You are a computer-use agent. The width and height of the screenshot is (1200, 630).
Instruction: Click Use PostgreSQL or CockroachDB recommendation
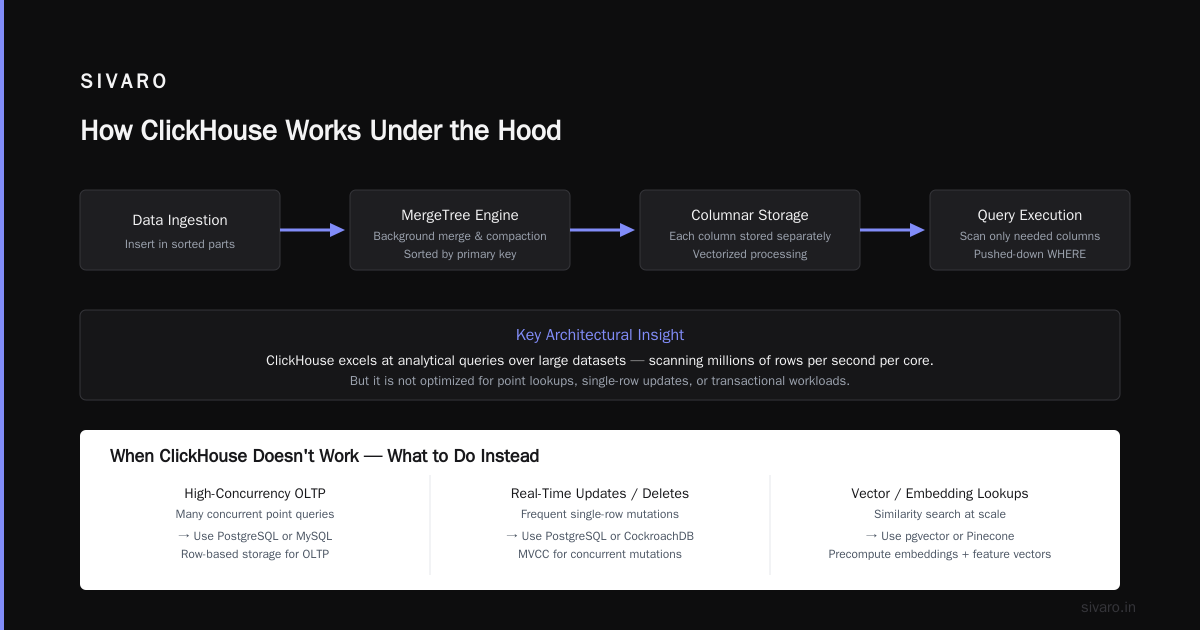600,536
